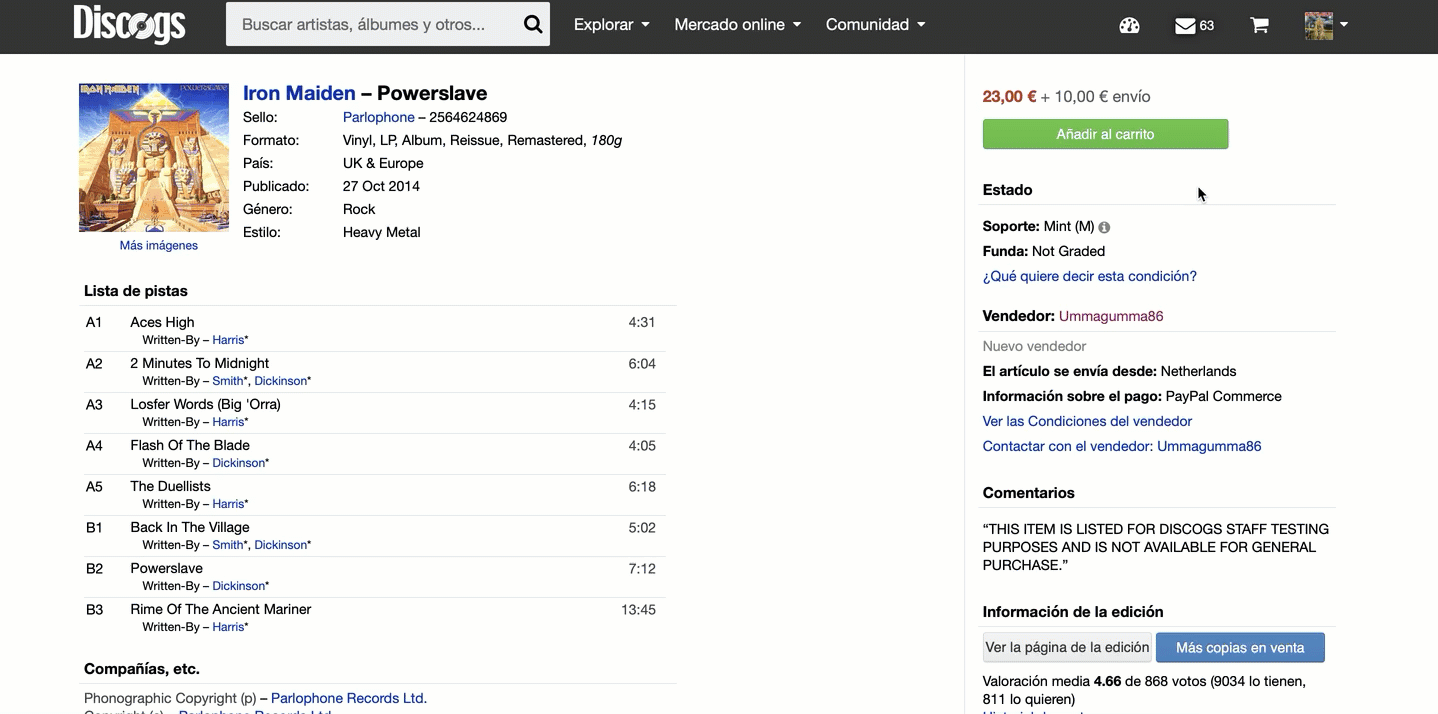The height and width of the screenshot is (714, 1438).
Task: Select the 27 Oct 2014 release date
Action: click(x=381, y=186)
